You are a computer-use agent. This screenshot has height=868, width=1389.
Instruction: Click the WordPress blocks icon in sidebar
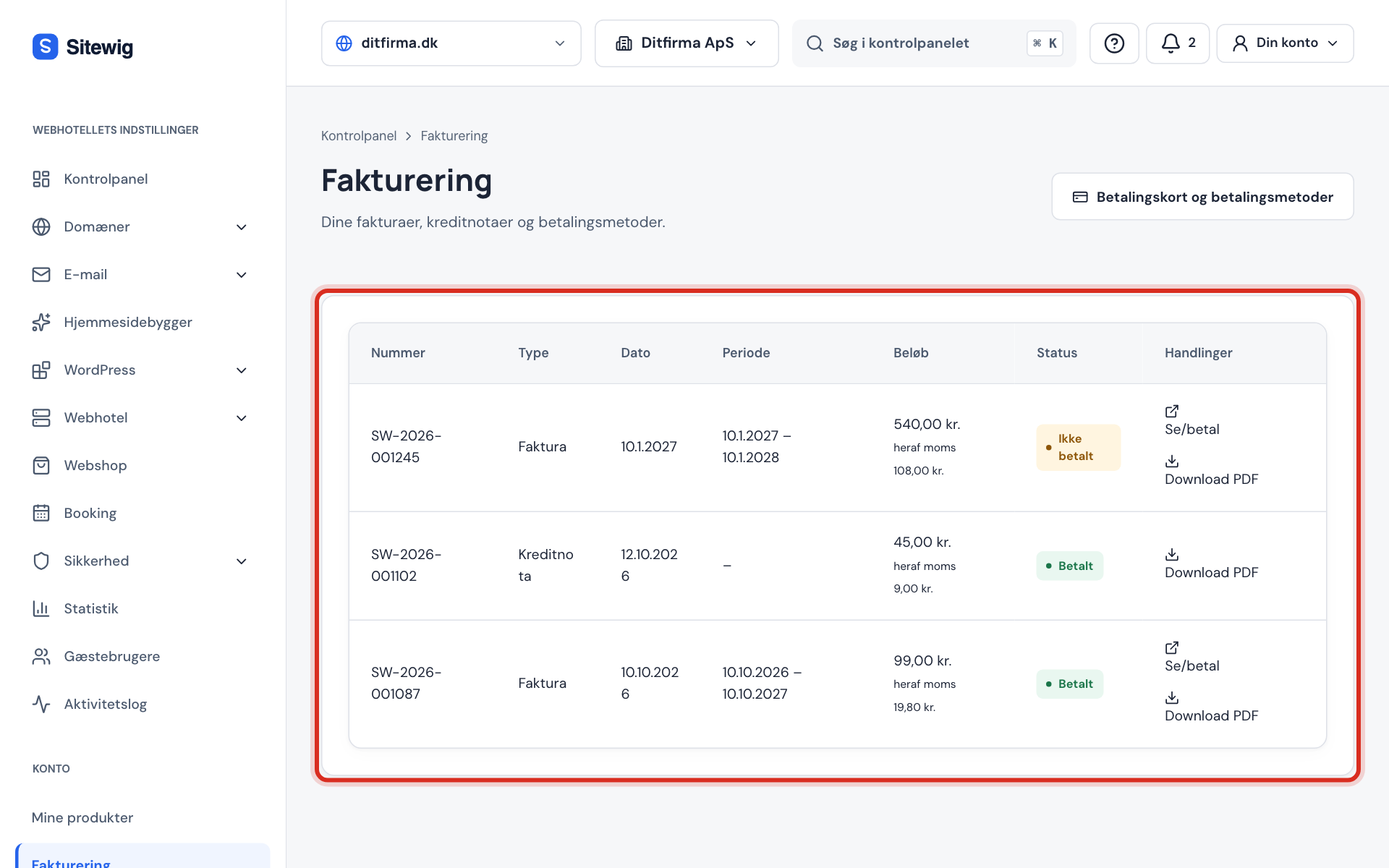(x=41, y=370)
